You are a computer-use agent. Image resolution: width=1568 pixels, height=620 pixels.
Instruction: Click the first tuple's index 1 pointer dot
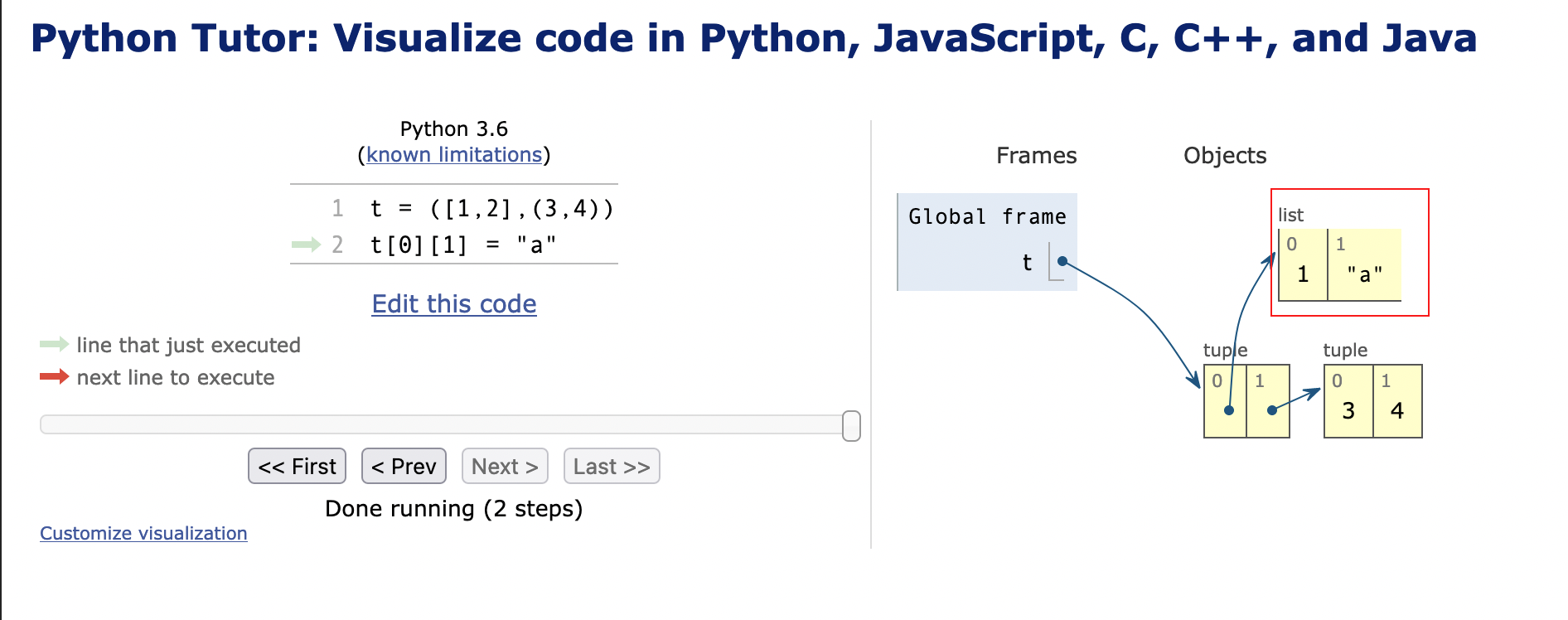pyautogui.click(x=1271, y=410)
